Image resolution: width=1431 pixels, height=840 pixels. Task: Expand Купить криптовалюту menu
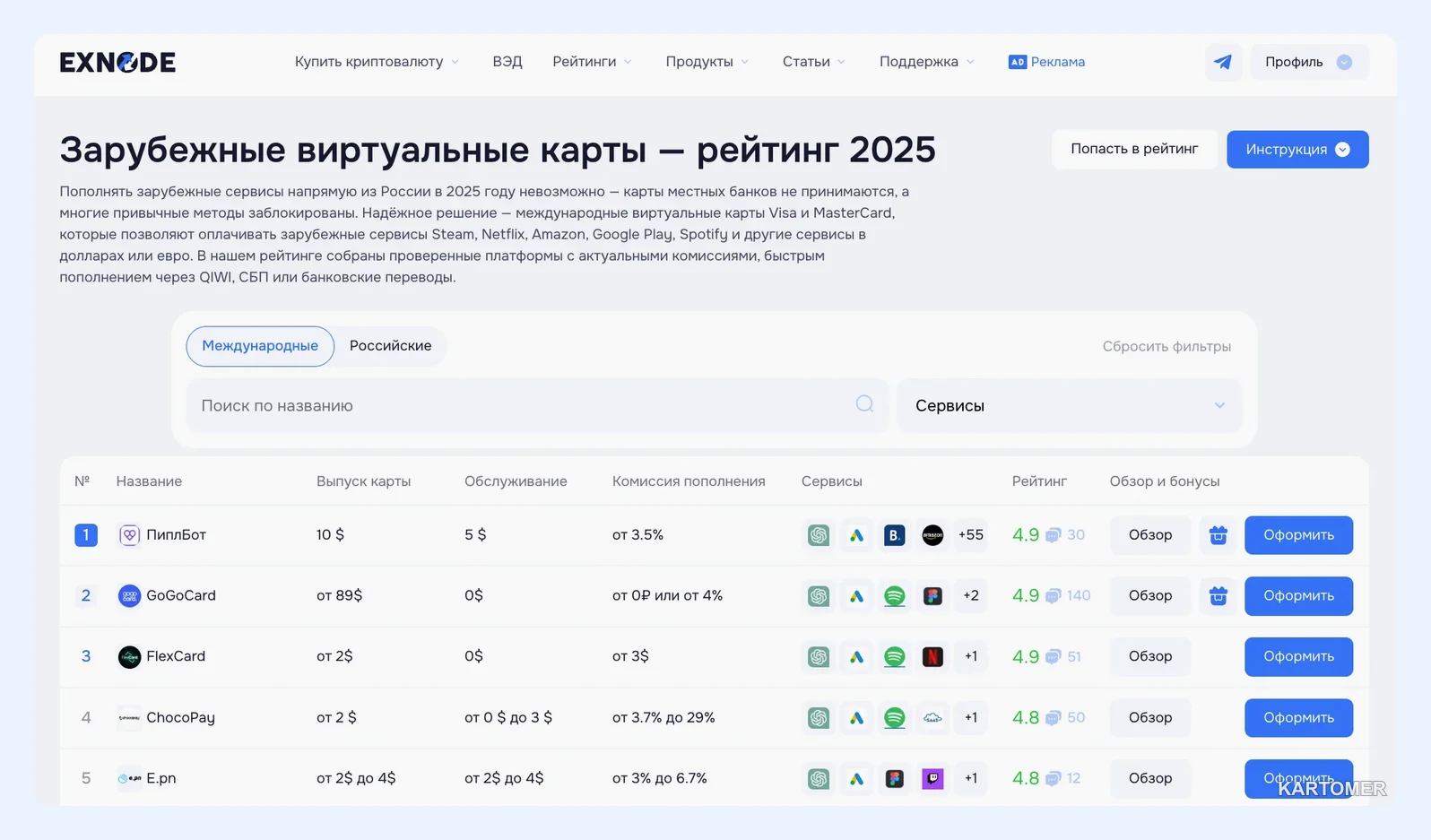point(377,62)
